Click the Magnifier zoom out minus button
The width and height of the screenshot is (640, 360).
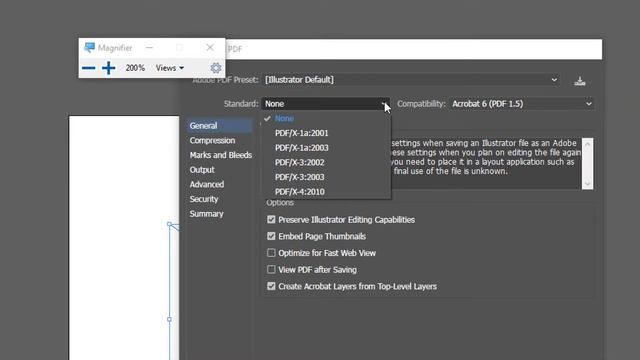tap(89, 68)
